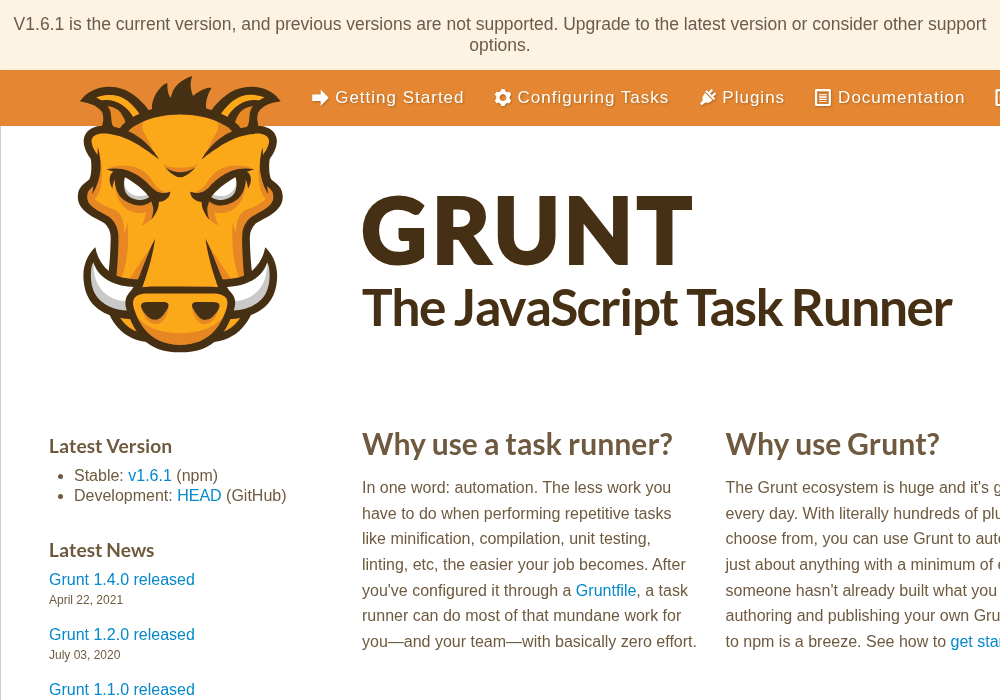Follow the 'get sta' link under Why use Grunt
This screenshot has height=700, width=1000.
(975, 641)
